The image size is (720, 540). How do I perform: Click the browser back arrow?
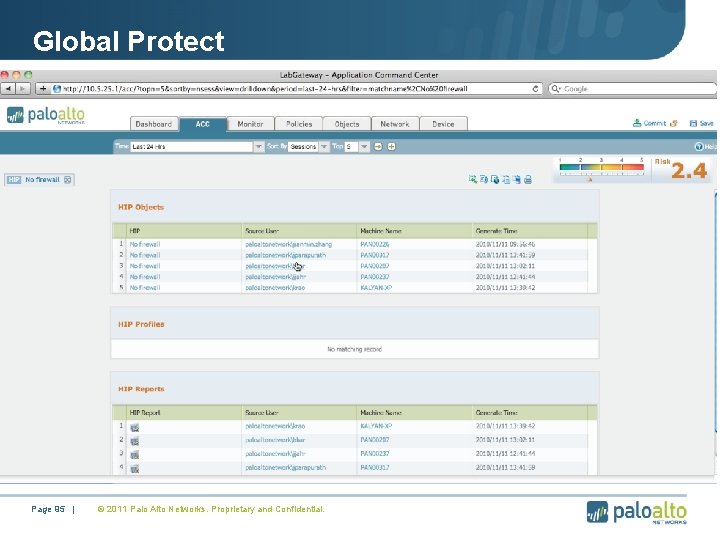[x=8, y=89]
